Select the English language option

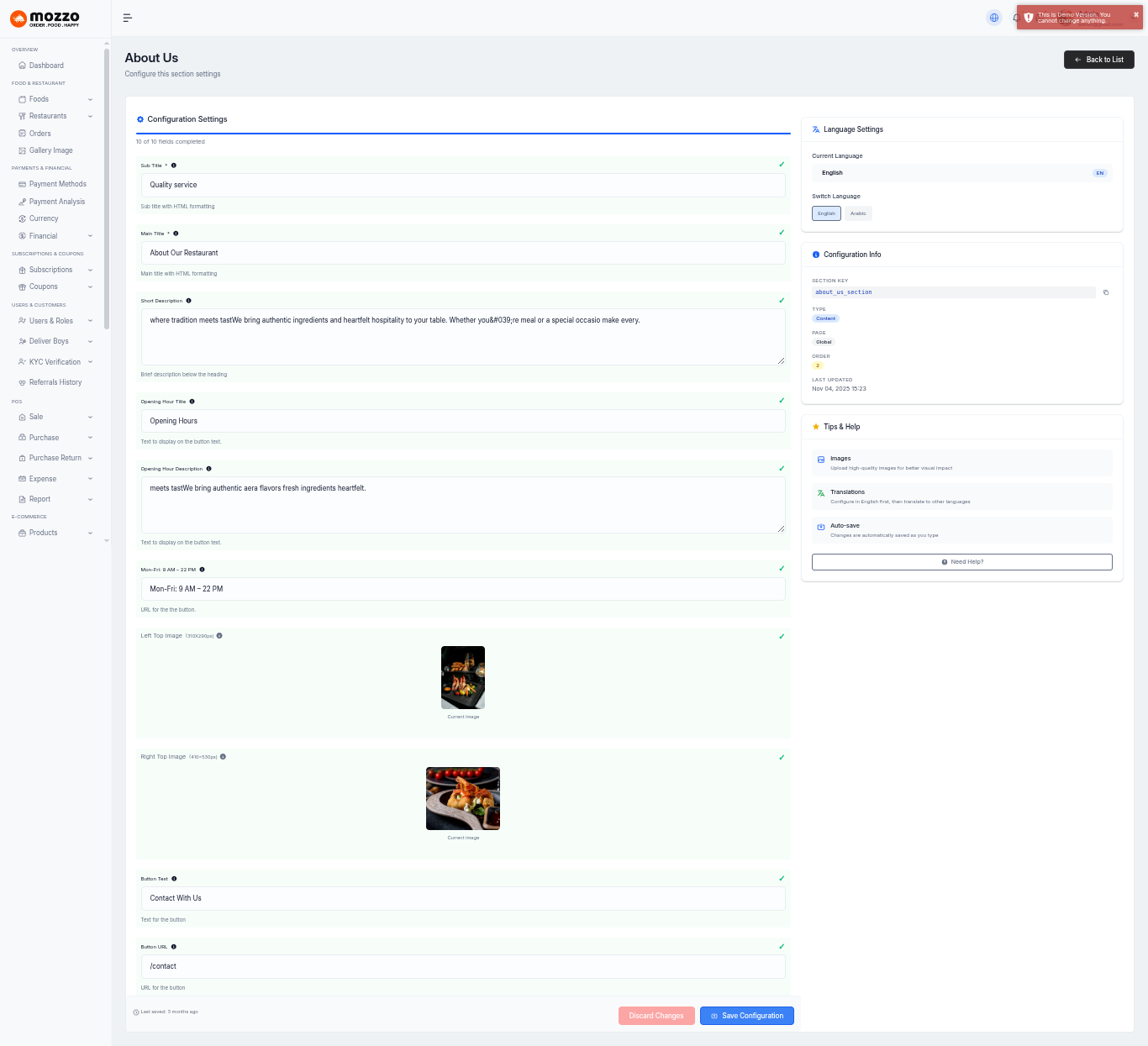[x=826, y=213]
